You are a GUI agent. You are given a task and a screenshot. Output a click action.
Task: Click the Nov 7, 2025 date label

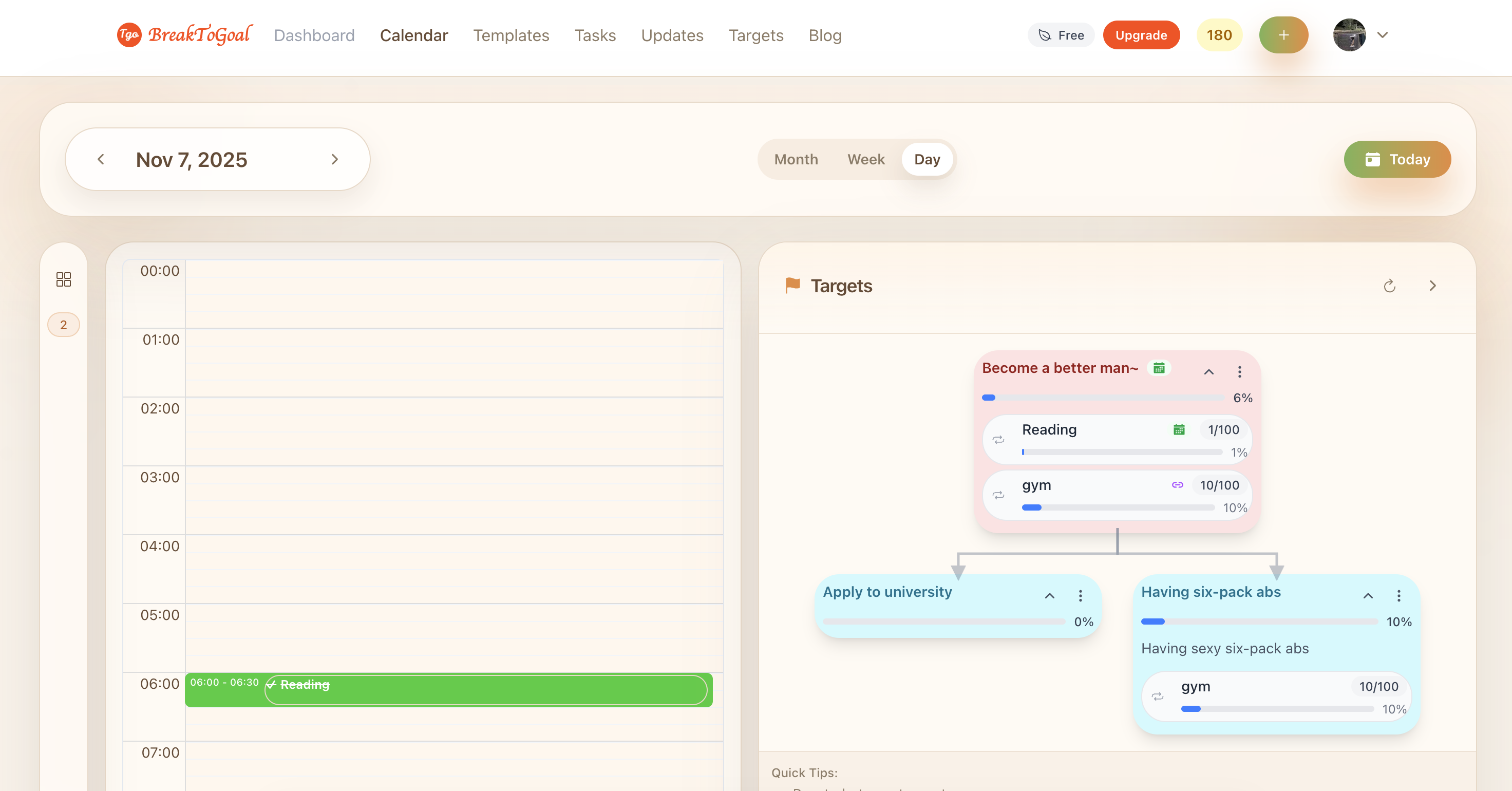192,160
